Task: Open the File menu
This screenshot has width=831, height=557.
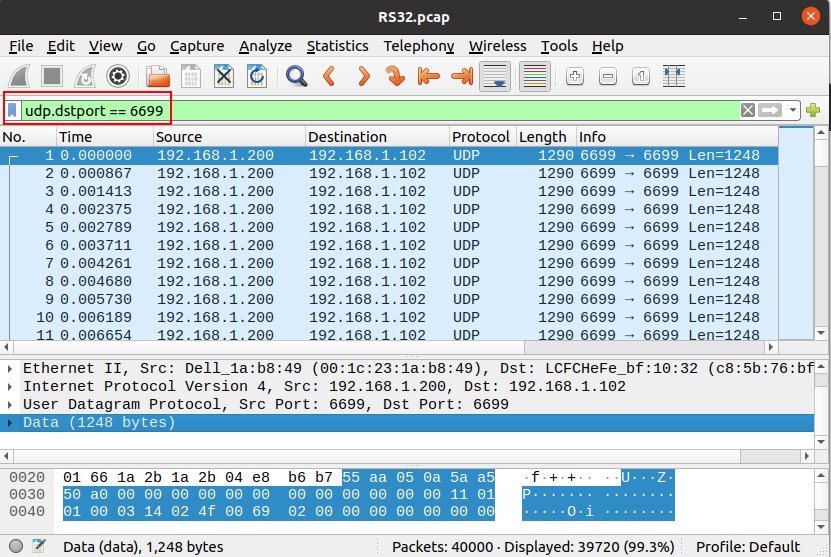Action: 21,46
